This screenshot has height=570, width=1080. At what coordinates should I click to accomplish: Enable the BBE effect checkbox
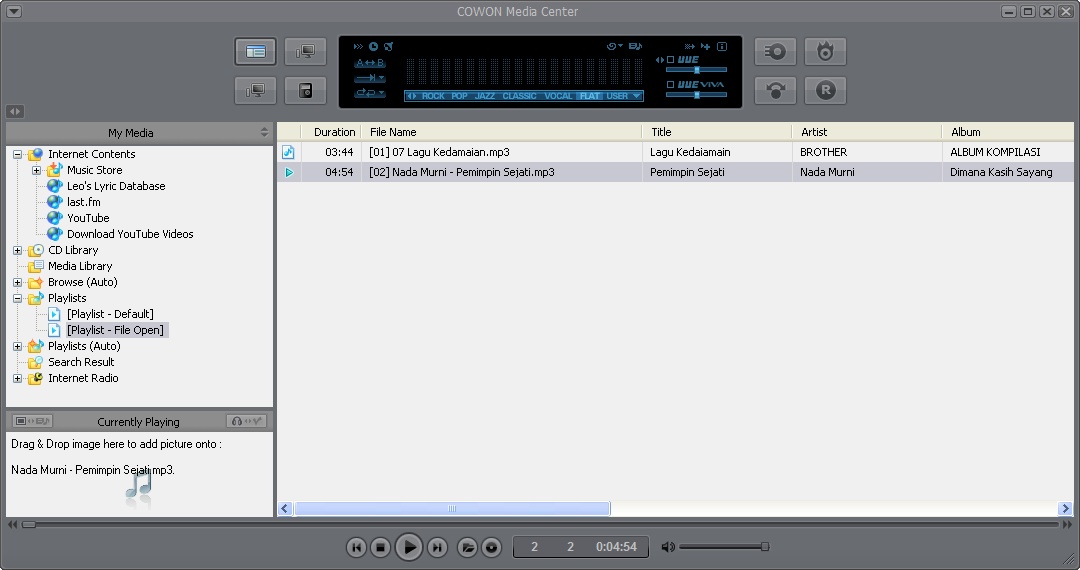pyautogui.click(x=670, y=59)
